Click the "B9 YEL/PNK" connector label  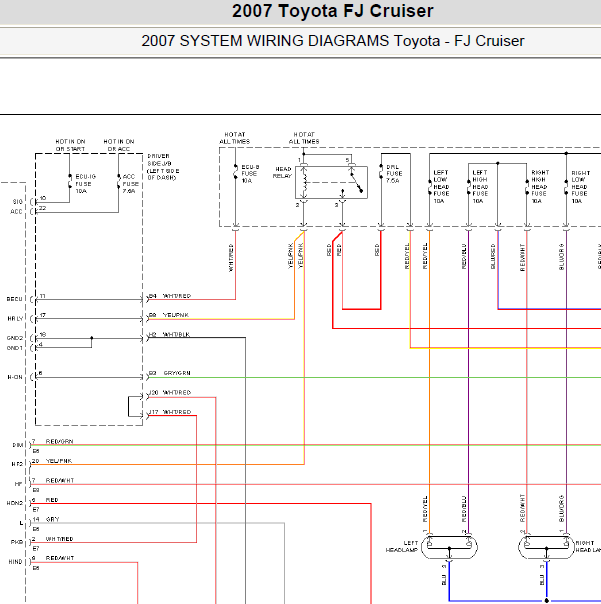(x=169, y=315)
